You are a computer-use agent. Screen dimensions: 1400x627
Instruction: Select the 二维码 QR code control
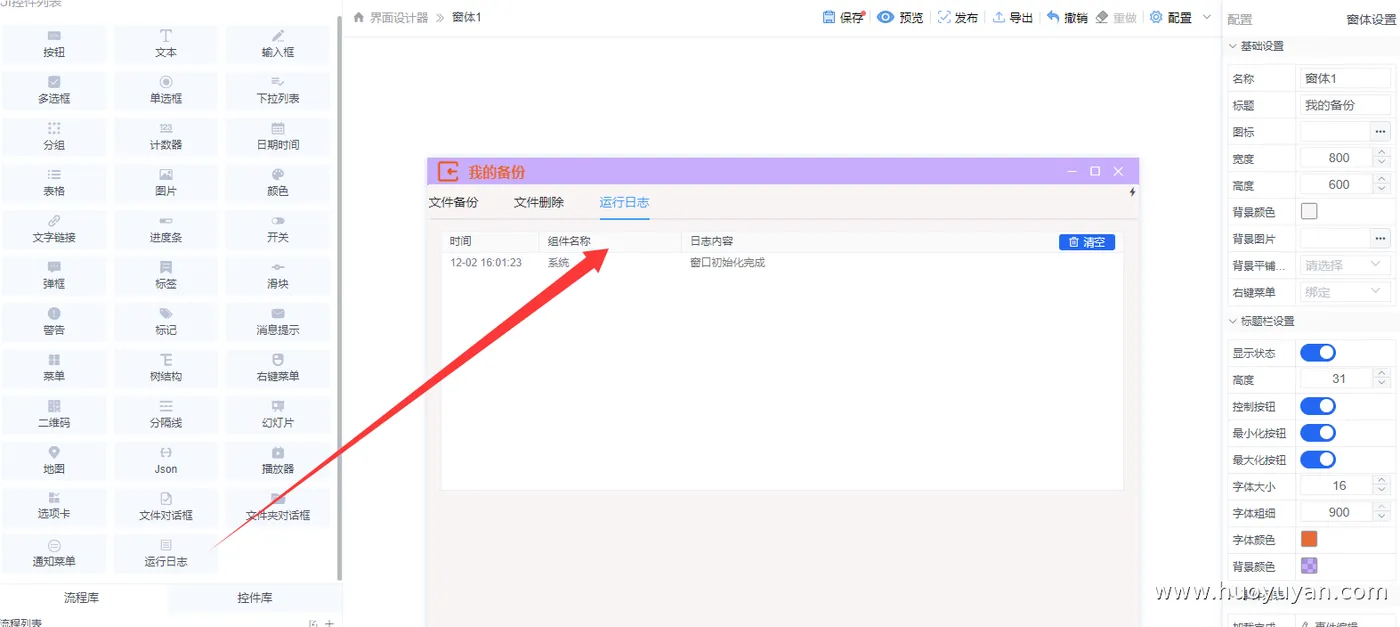coord(54,414)
